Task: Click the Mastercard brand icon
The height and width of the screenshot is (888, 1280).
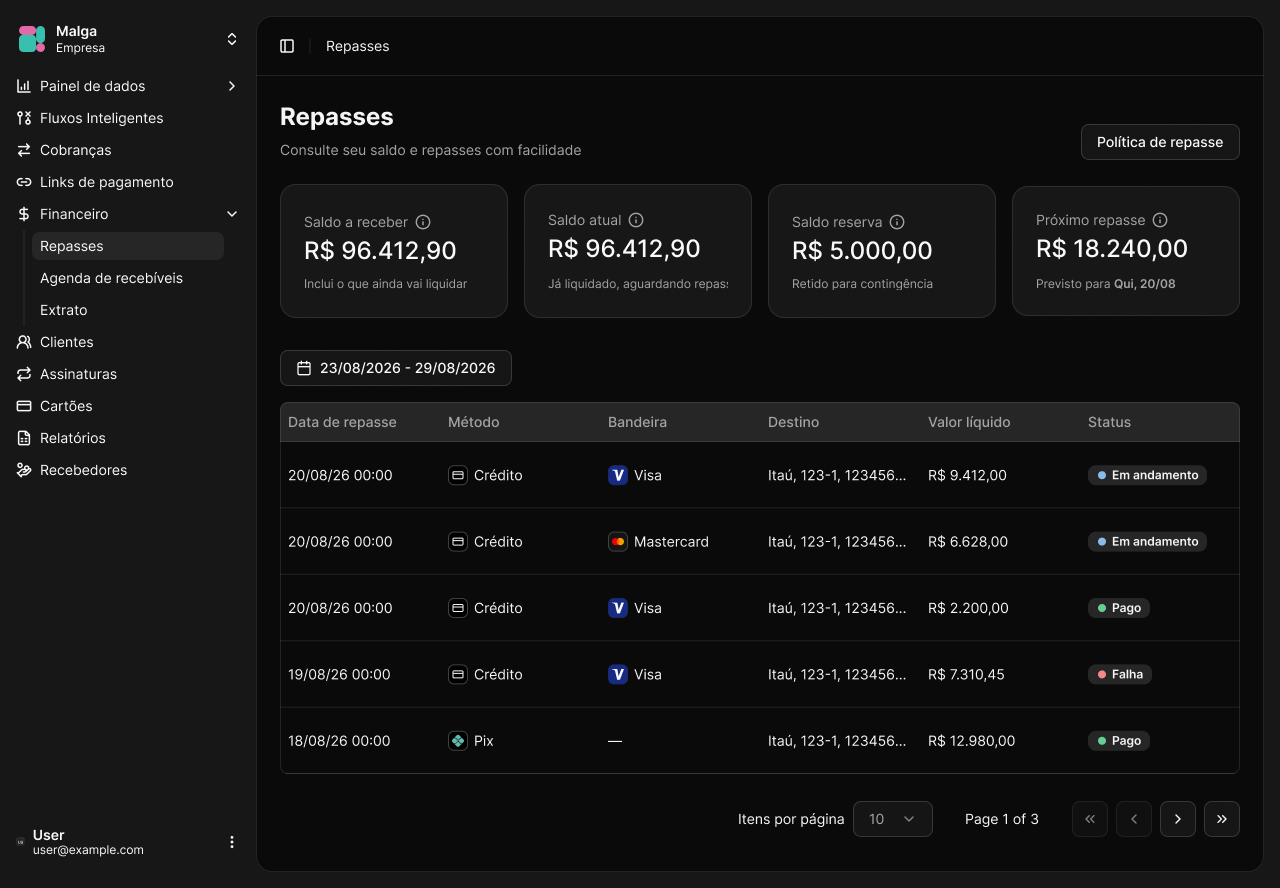Action: (618, 542)
